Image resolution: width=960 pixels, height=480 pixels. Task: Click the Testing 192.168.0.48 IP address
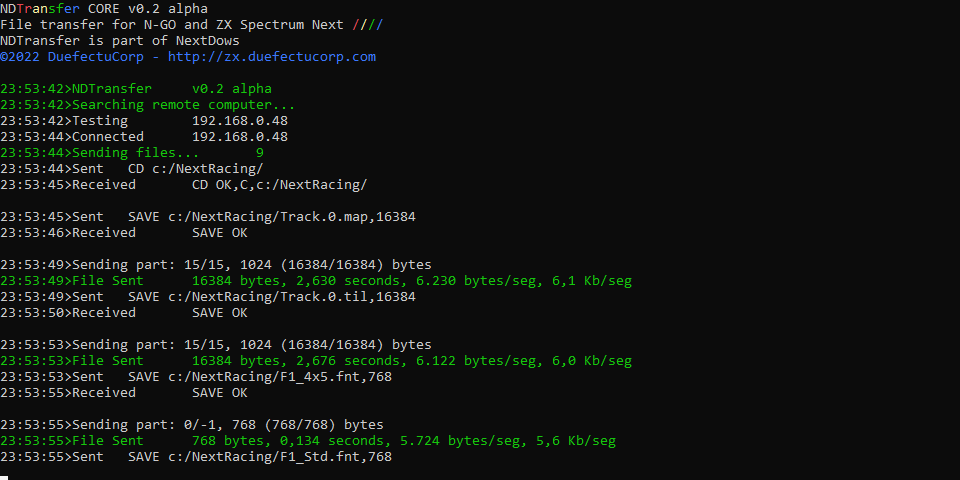coord(239,121)
